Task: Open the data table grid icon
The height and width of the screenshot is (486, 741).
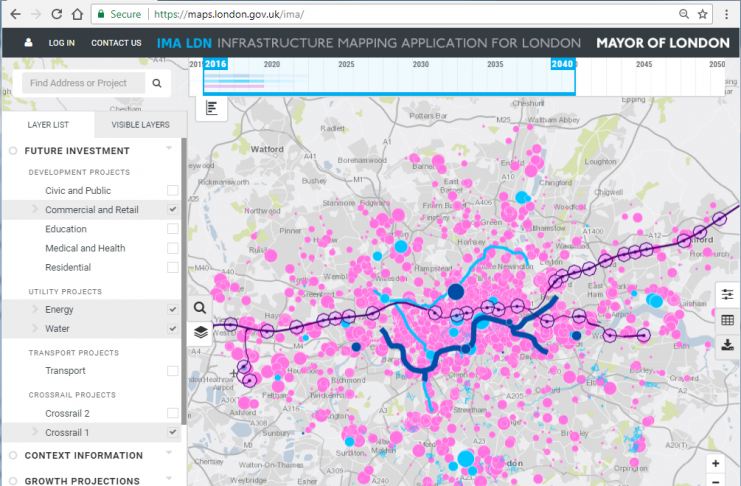Action: 727,320
